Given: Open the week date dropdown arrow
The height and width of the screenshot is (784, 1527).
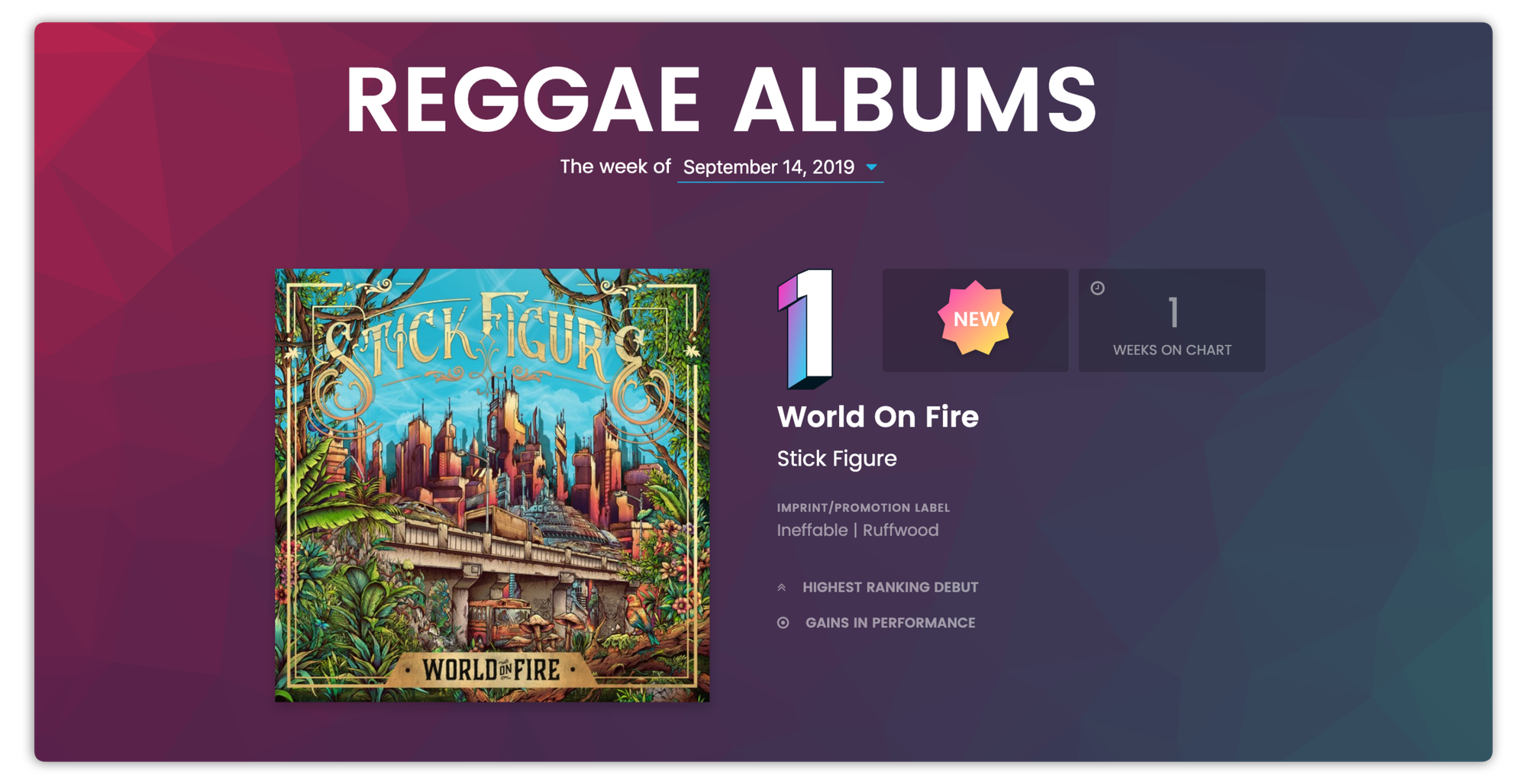Looking at the screenshot, I should click(871, 167).
